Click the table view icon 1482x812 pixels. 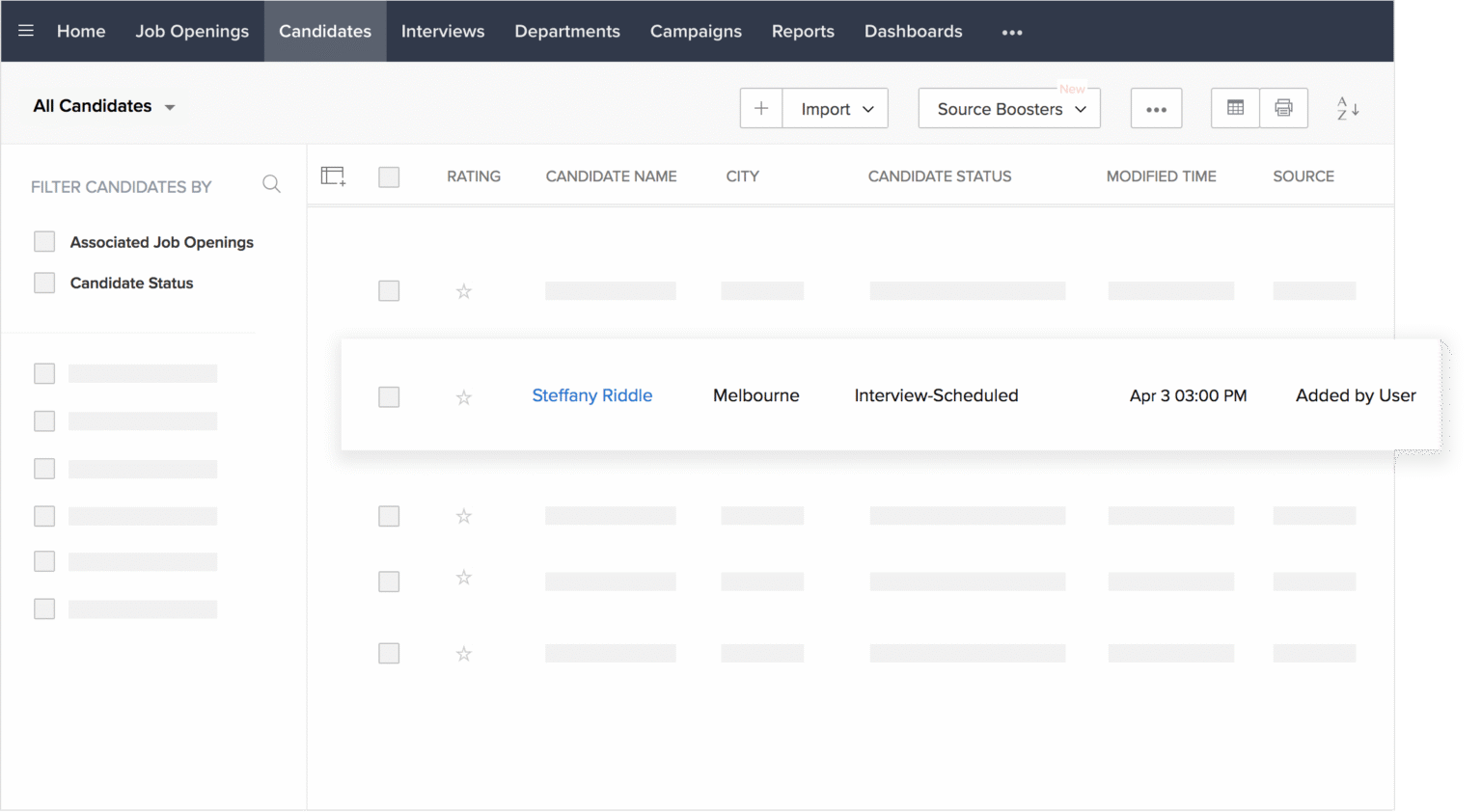tap(1235, 108)
